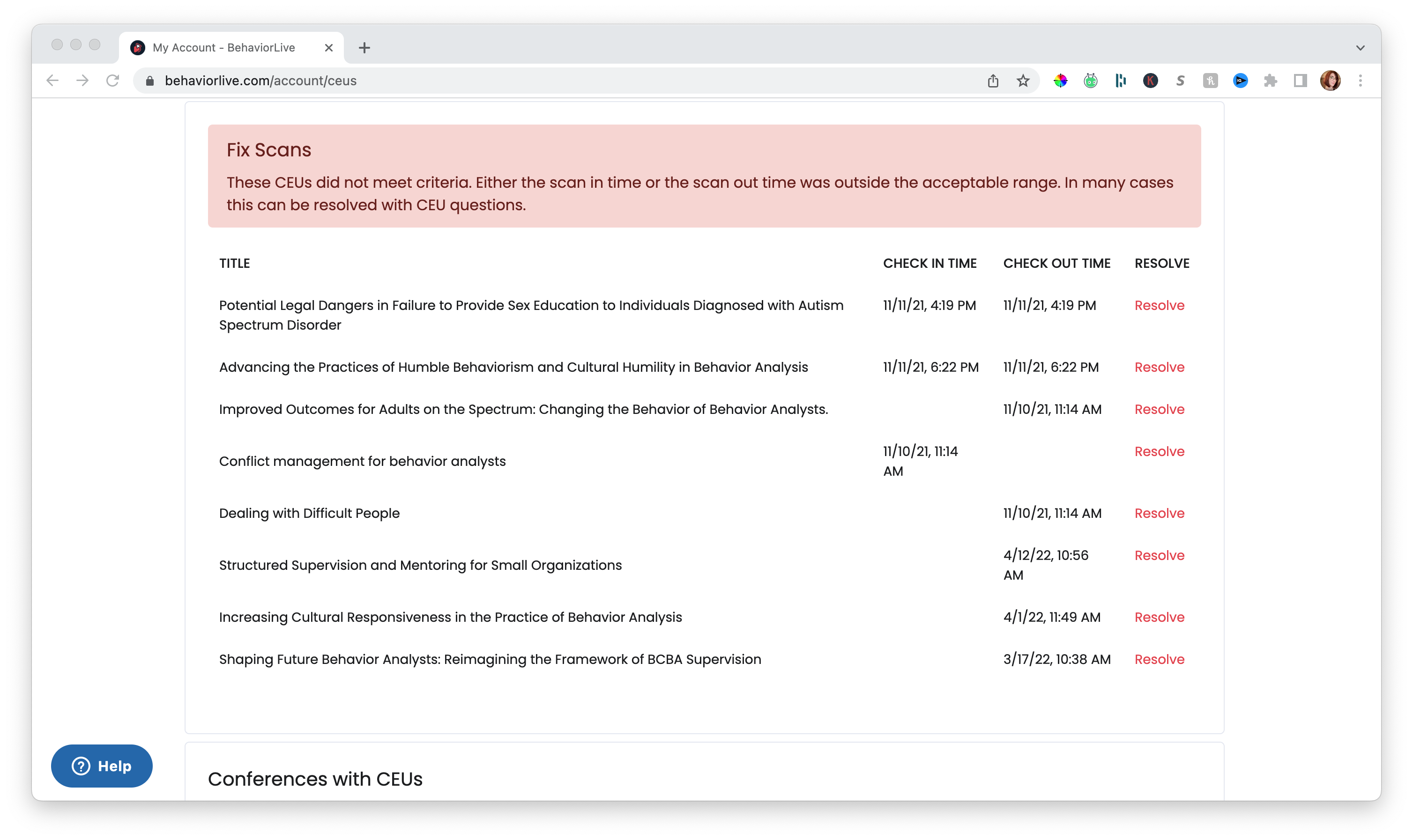The image size is (1413, 840).
Task: Select the Potential Legal Dangers title text
Action: 531,315
